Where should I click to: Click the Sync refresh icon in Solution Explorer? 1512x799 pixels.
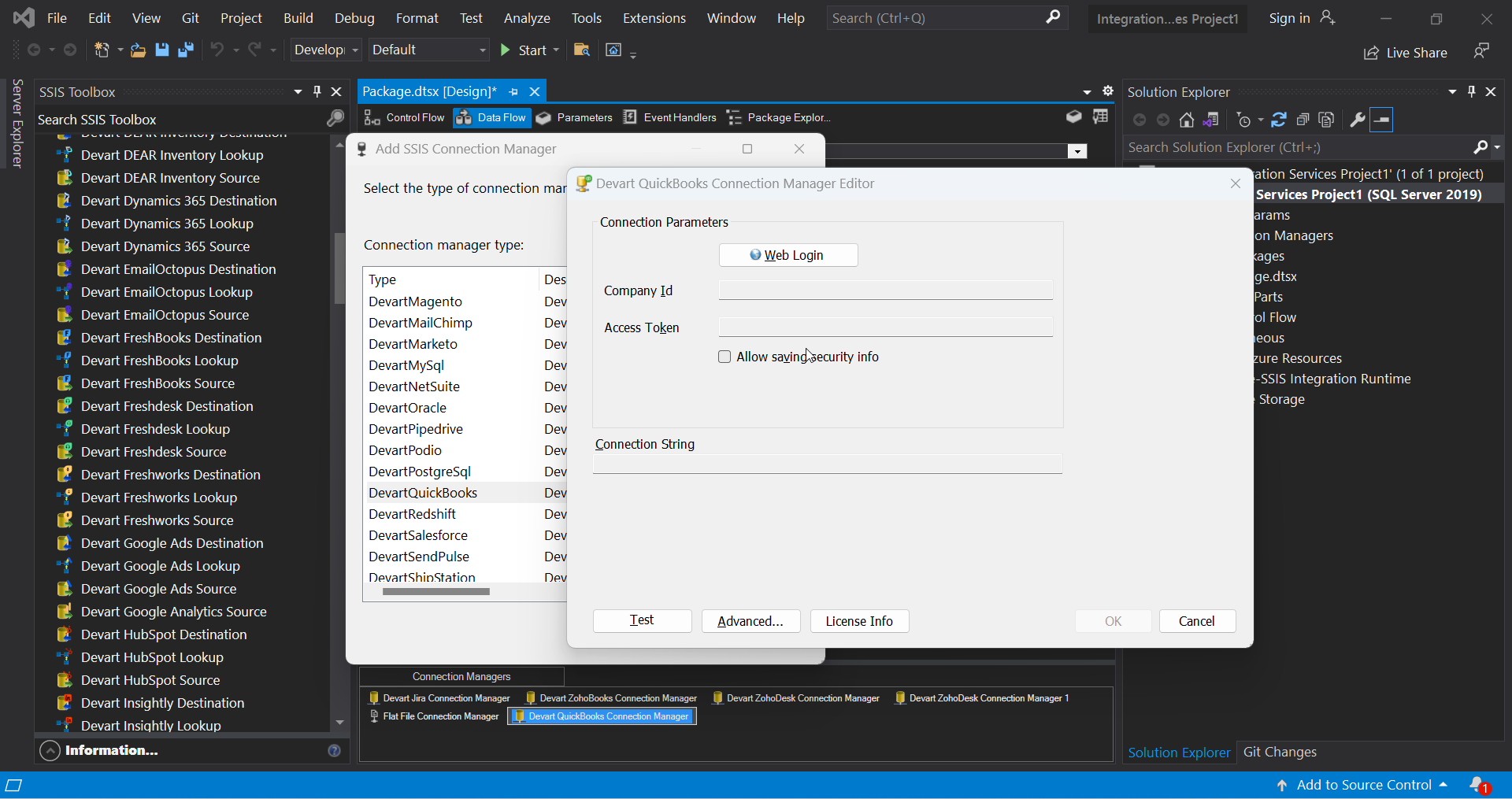1279,120
